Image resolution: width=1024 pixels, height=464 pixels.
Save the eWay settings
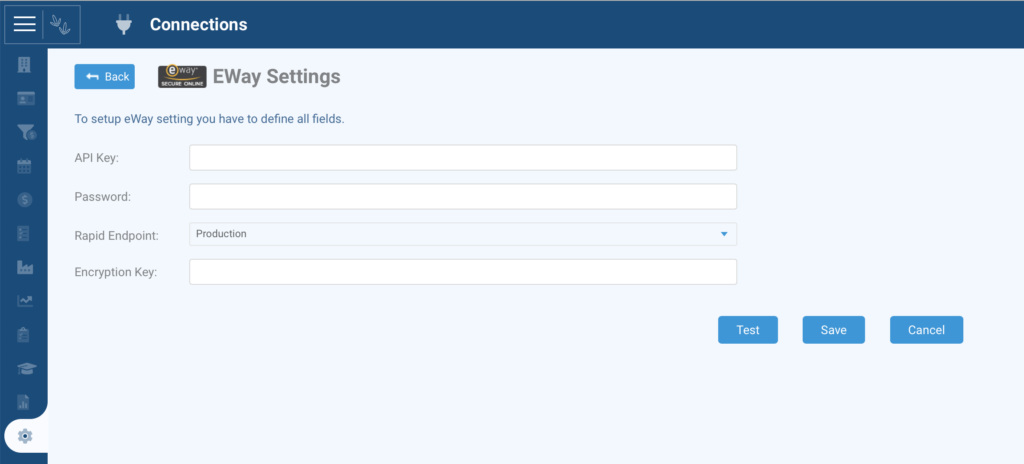[x=833, y=330]
